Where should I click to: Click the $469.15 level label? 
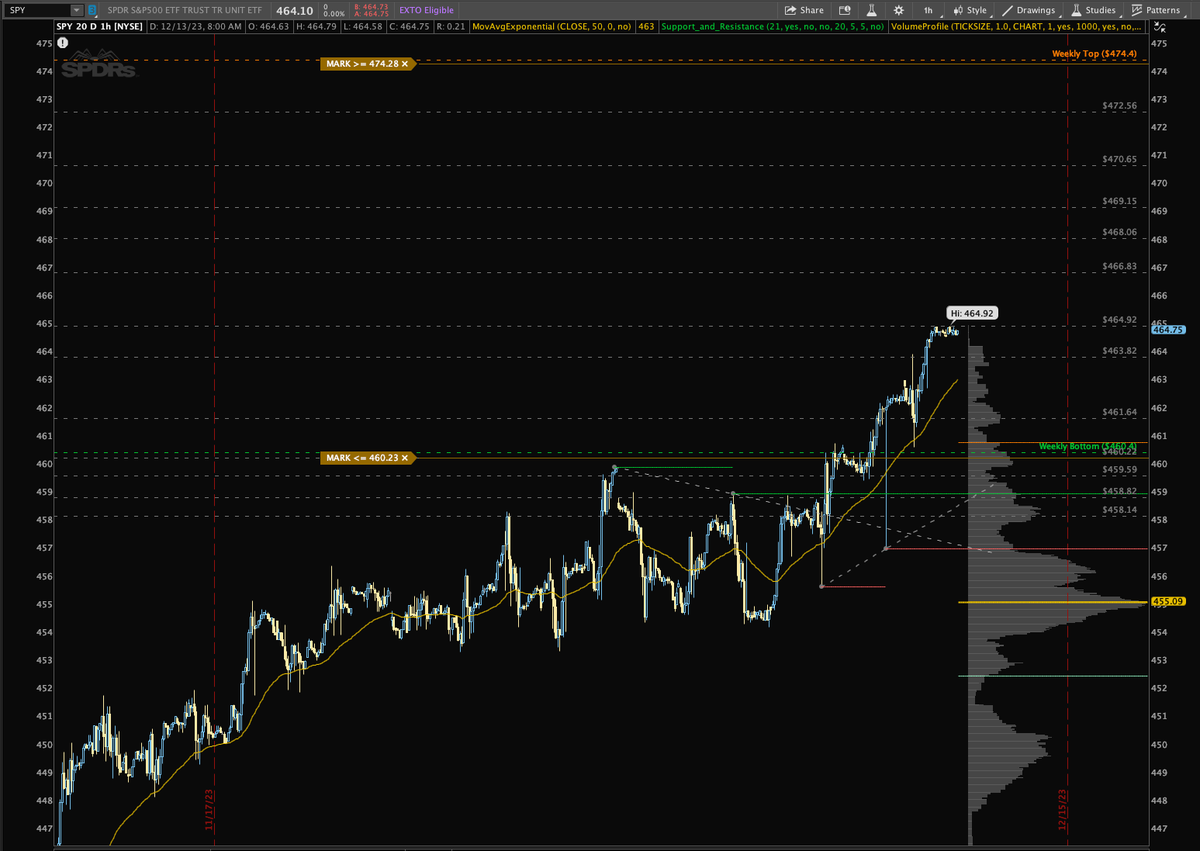(1120, 201)
